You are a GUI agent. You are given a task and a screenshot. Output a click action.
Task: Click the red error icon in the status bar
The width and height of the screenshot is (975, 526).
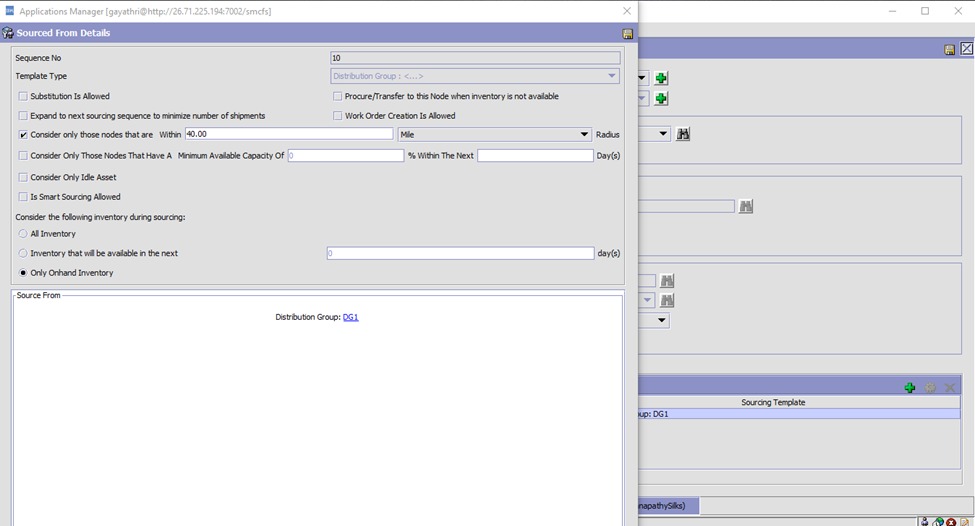point(951,521)
